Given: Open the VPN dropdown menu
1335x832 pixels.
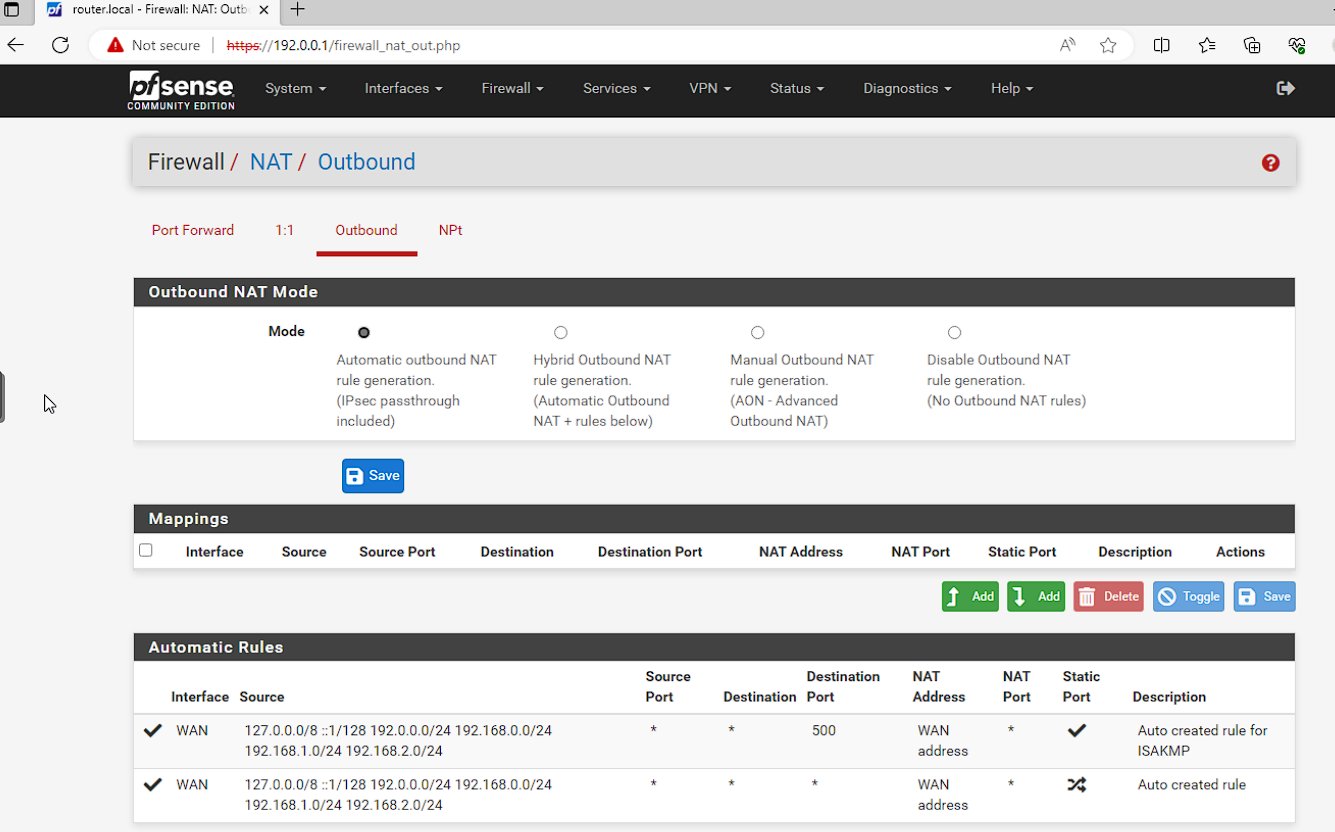Looking at the screenshot, I should (x=710, y=88).
